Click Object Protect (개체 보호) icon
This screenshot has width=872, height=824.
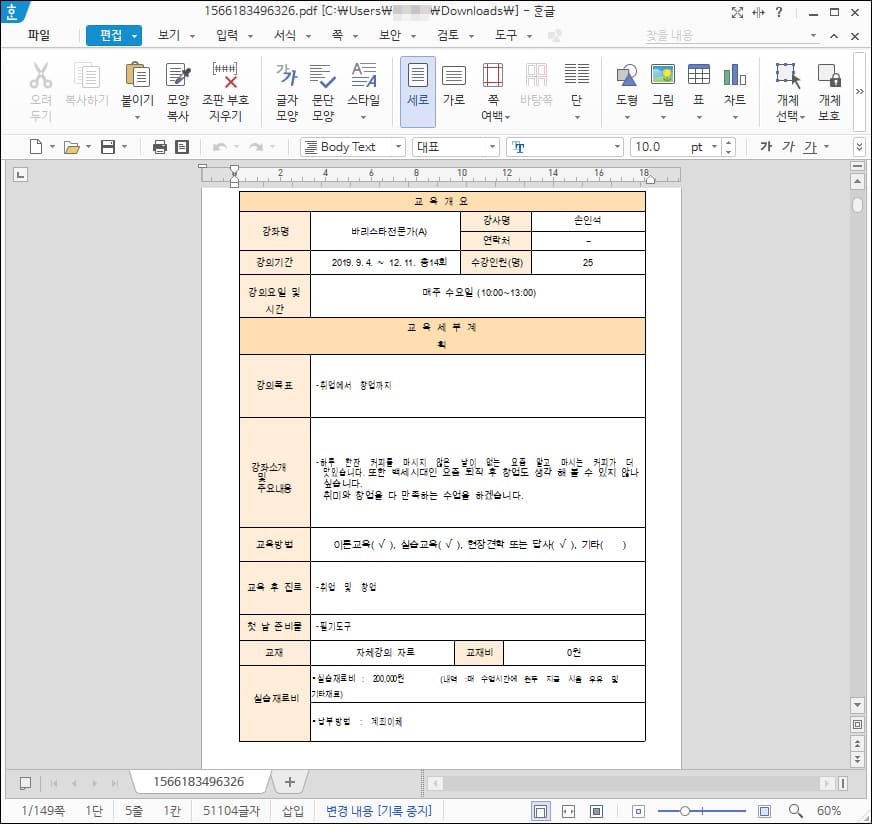[x=829, y=76]
